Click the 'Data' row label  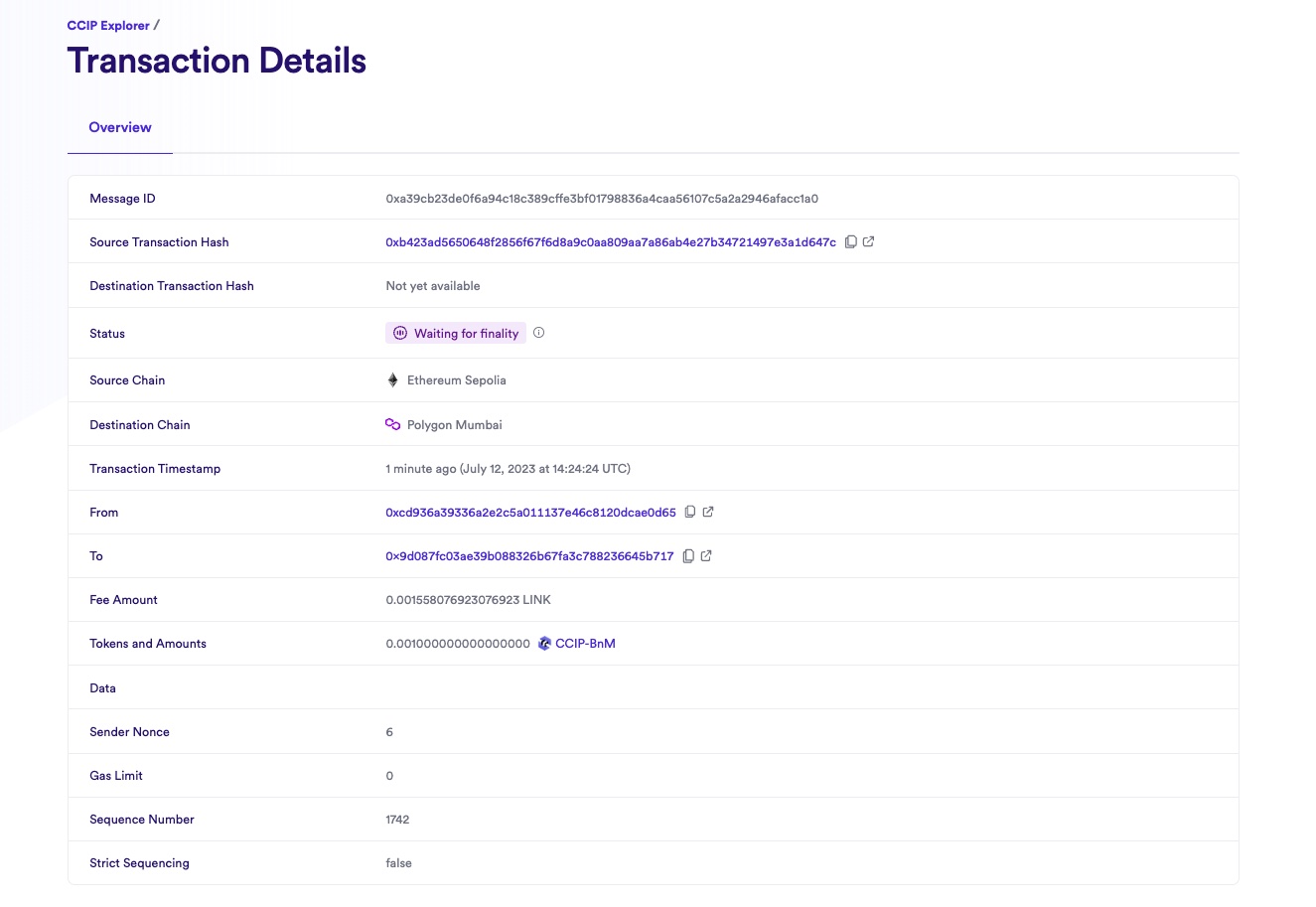click(102, 687)
